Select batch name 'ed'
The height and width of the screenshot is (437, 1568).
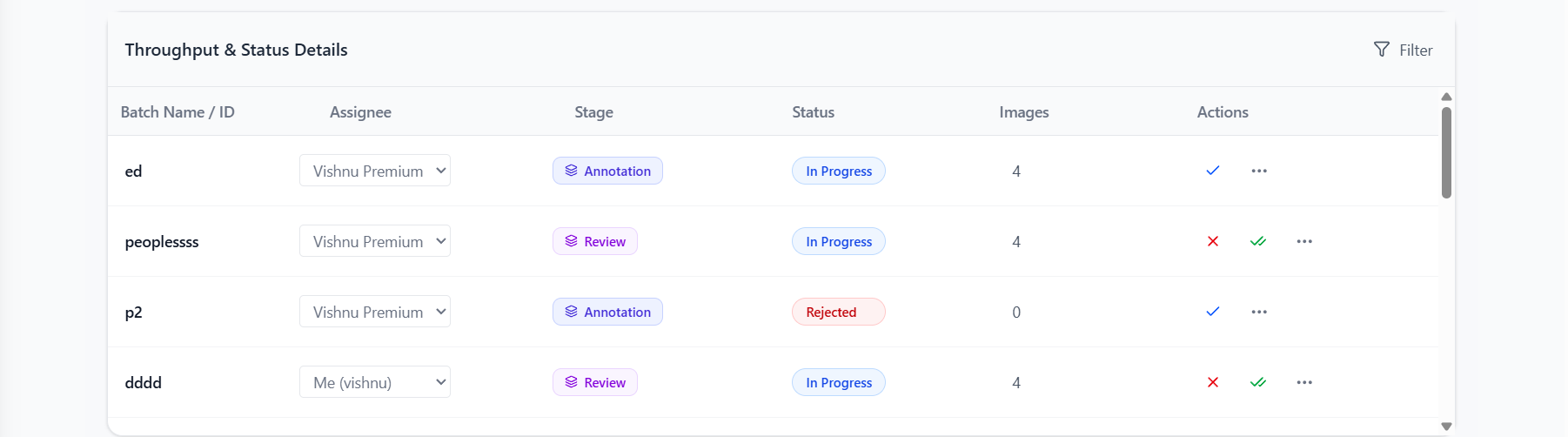point(133,171)
